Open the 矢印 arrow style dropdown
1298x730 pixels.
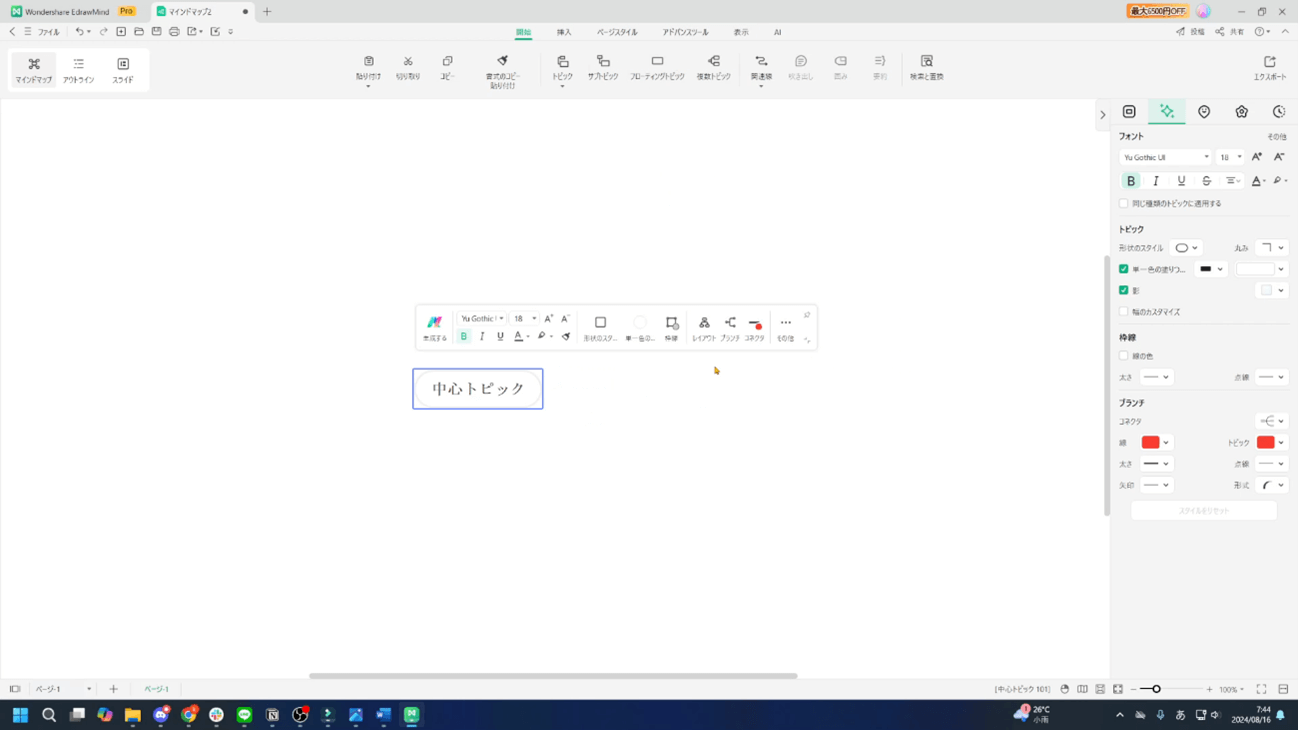tap(1156, 485)
